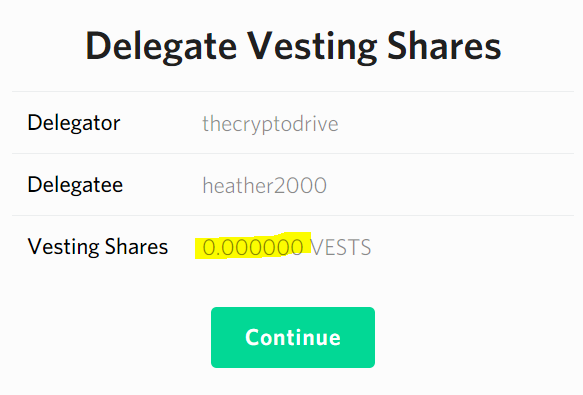Click the green Continue button
Viewport: 583px width, 395px height.
click(x=293, y=337)
